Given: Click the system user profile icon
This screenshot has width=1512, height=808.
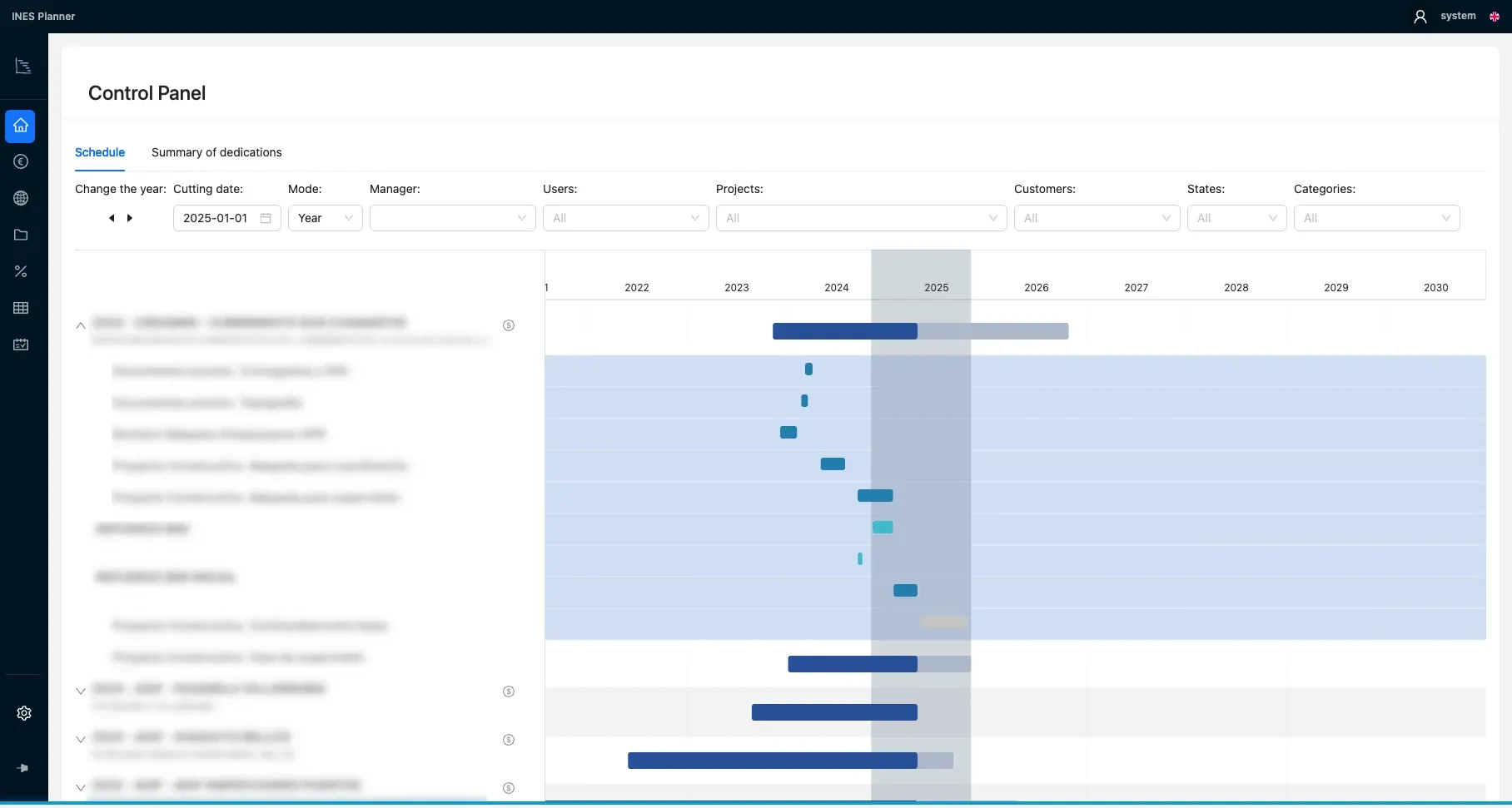Looking at the screenshot, I should 1420,17.
